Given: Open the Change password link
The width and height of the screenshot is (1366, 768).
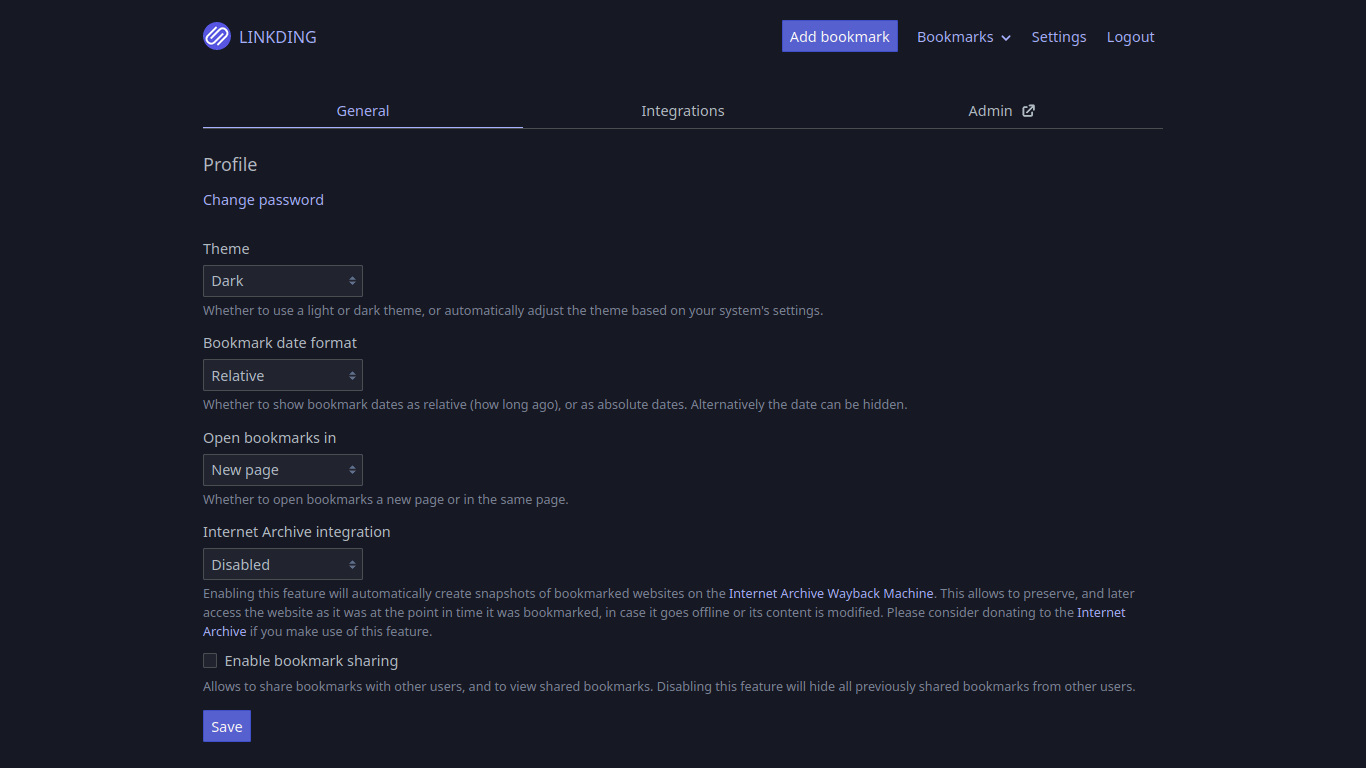Looking at the screenshot, I should [x=263, y=200].
